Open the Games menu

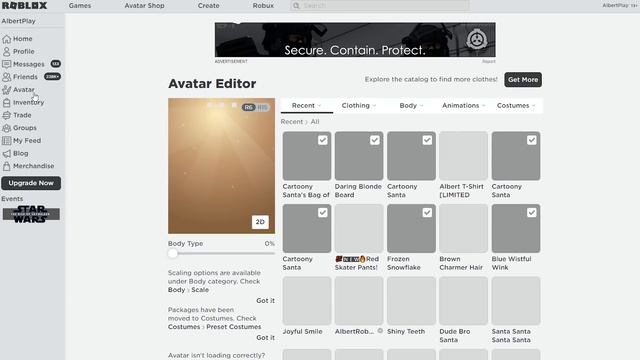80,6
